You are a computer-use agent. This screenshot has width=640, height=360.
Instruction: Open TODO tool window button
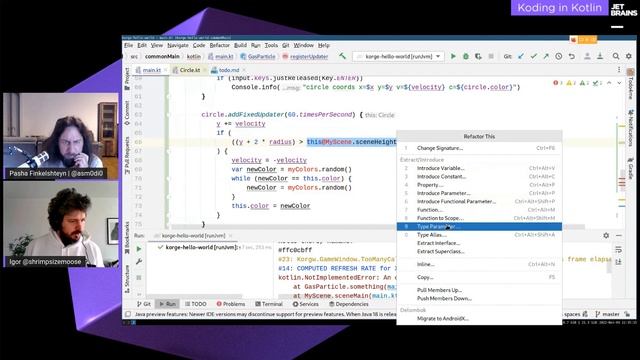[x=196, y=304]
